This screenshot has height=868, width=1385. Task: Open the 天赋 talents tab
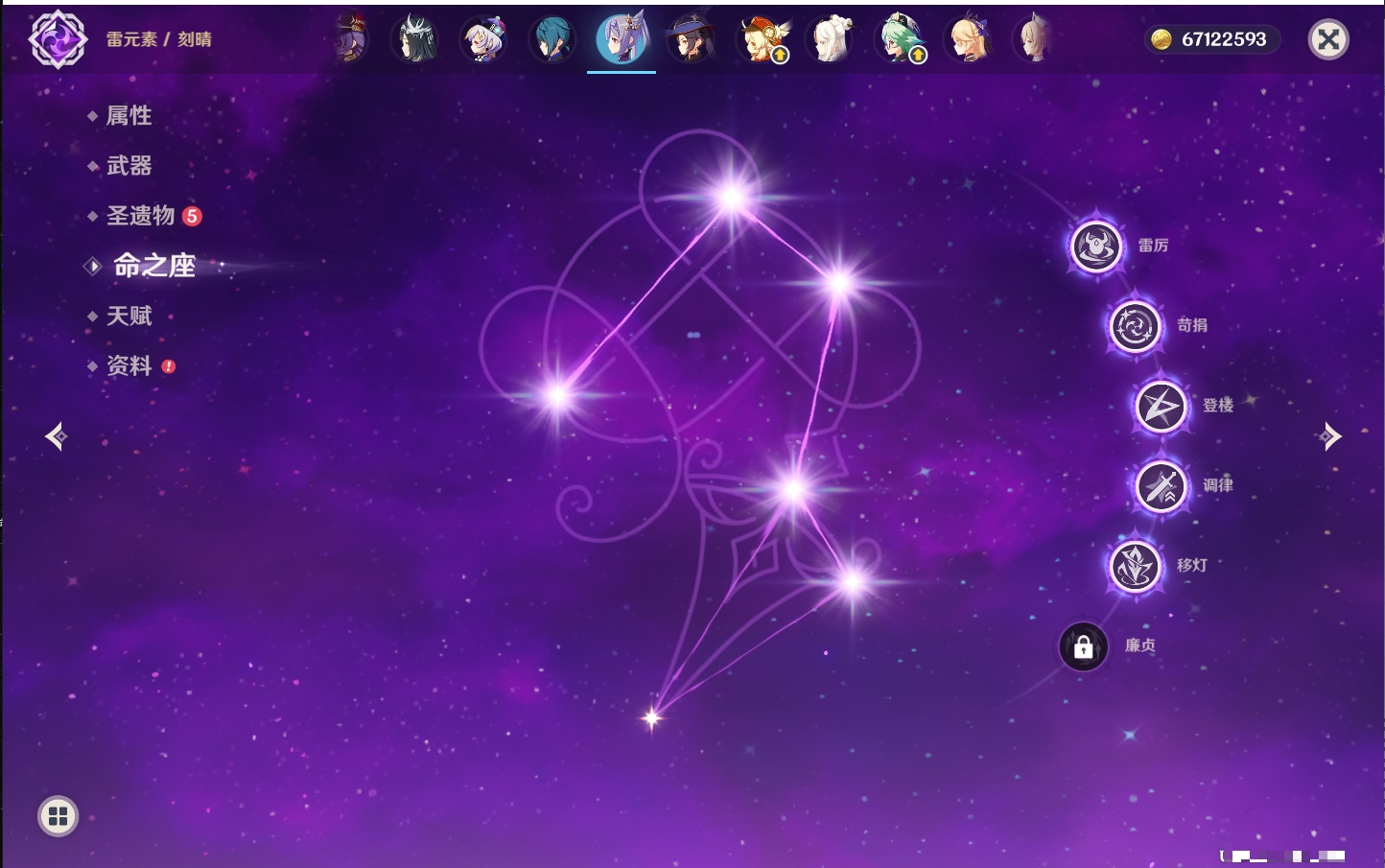pos(129,316)
